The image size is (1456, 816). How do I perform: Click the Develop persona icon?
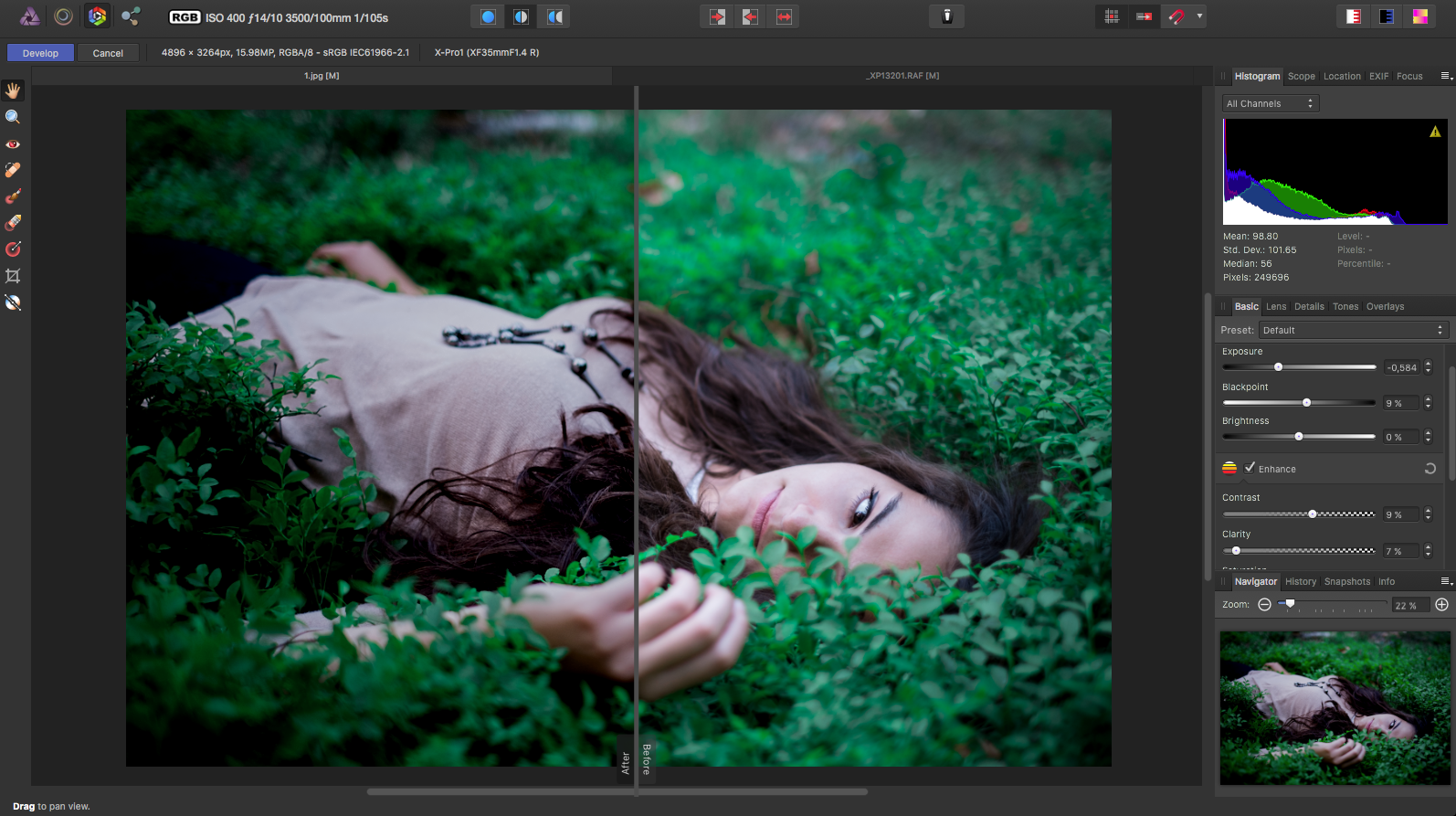pos(97,16)
